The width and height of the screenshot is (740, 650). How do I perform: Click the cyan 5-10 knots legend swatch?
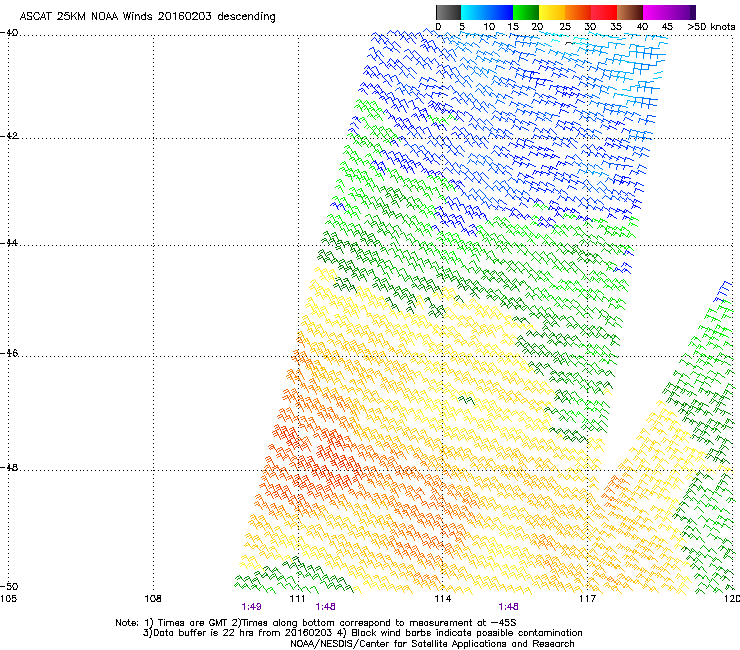(474, 12)
